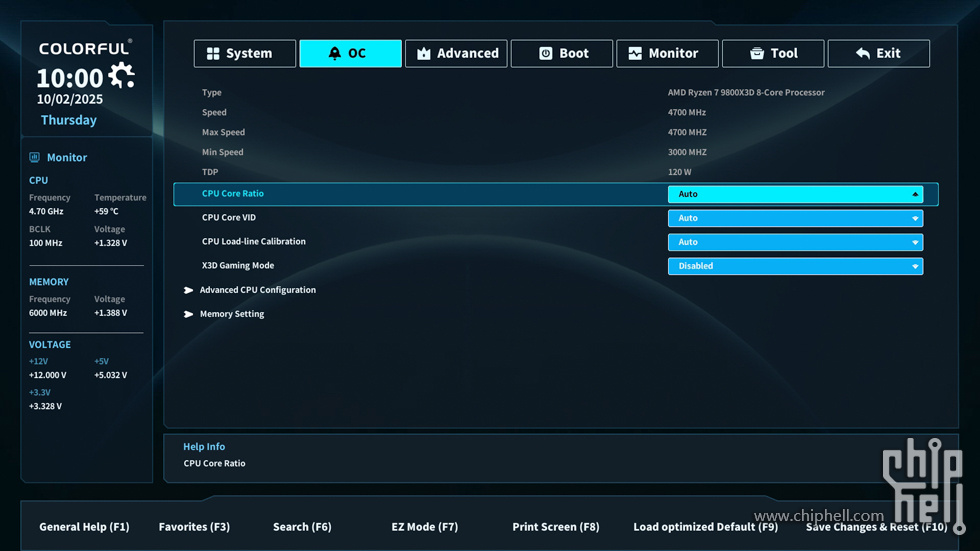The width and height of the screenshot is (980, 551).
Task: Expand the Memory Setting submenu
Action: (x=231, y=314)
